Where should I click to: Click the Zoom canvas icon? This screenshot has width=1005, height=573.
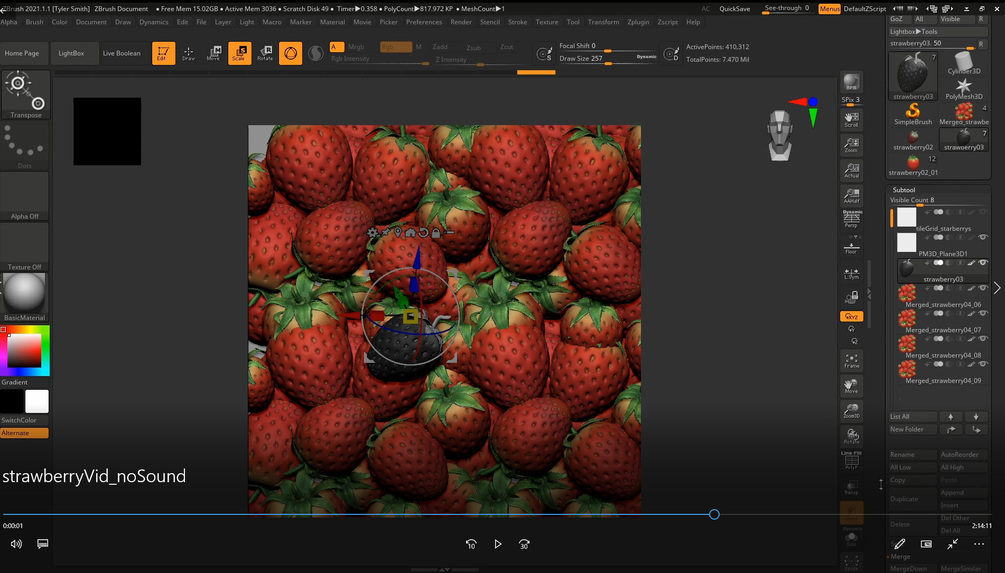coord(851,145)
